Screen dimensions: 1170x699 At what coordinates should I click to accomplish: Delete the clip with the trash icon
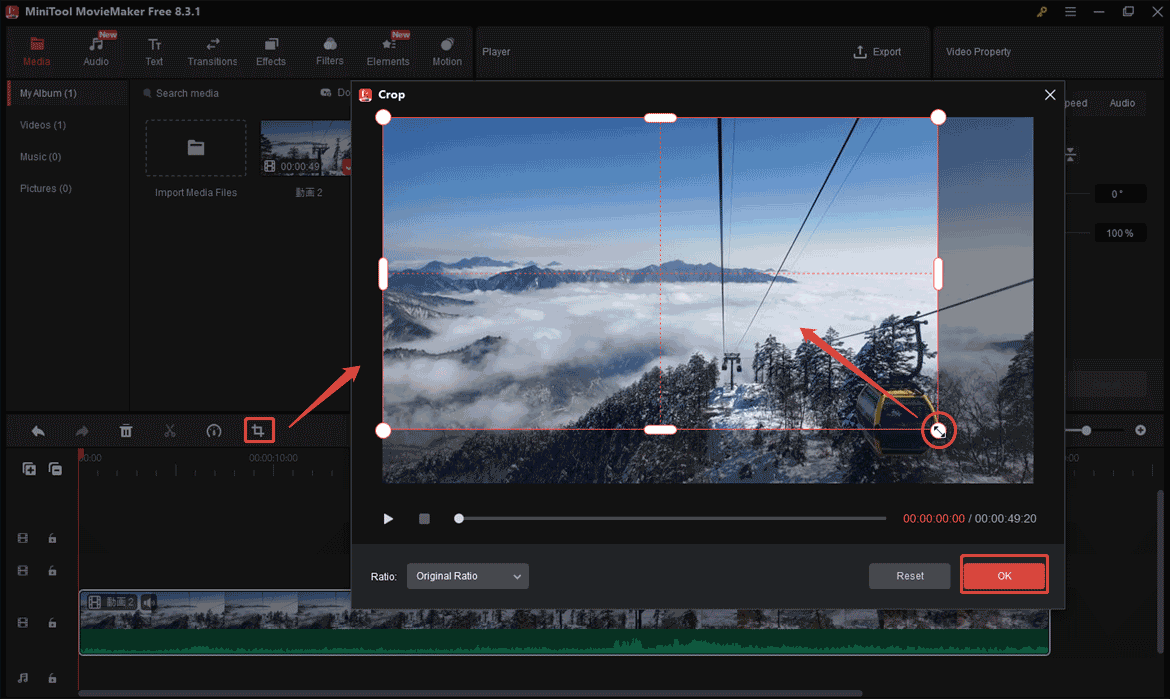point(126,431)
